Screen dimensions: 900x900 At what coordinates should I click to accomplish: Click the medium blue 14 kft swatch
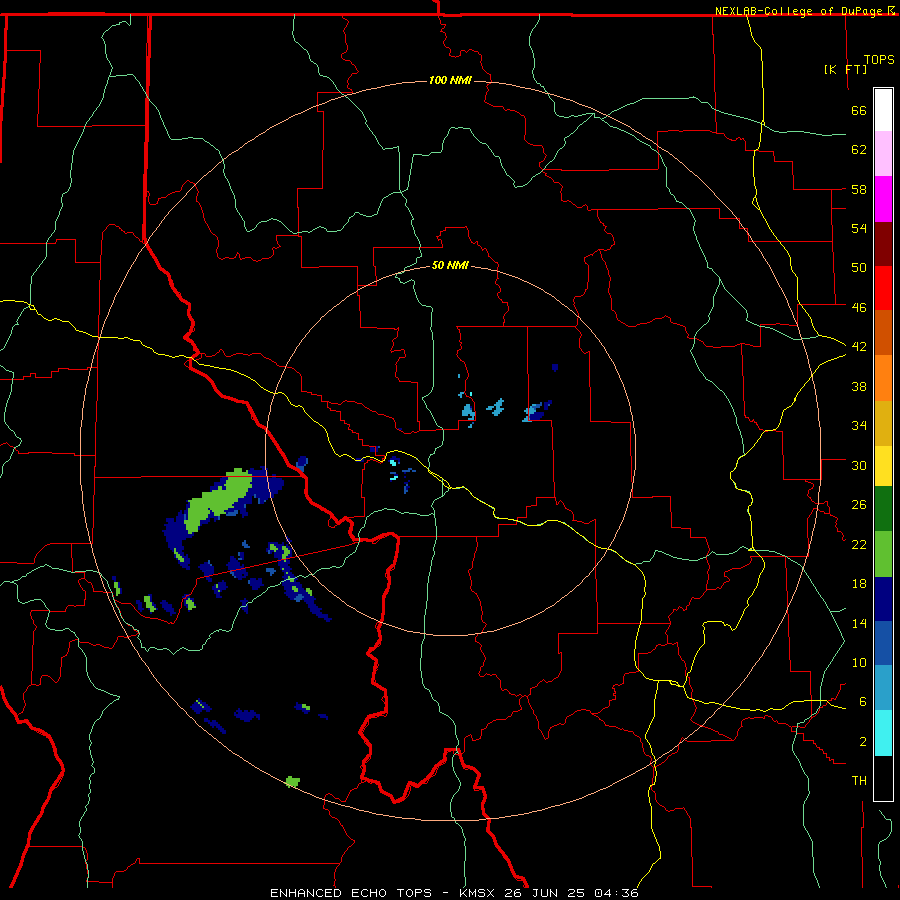[x=883, y=644]
